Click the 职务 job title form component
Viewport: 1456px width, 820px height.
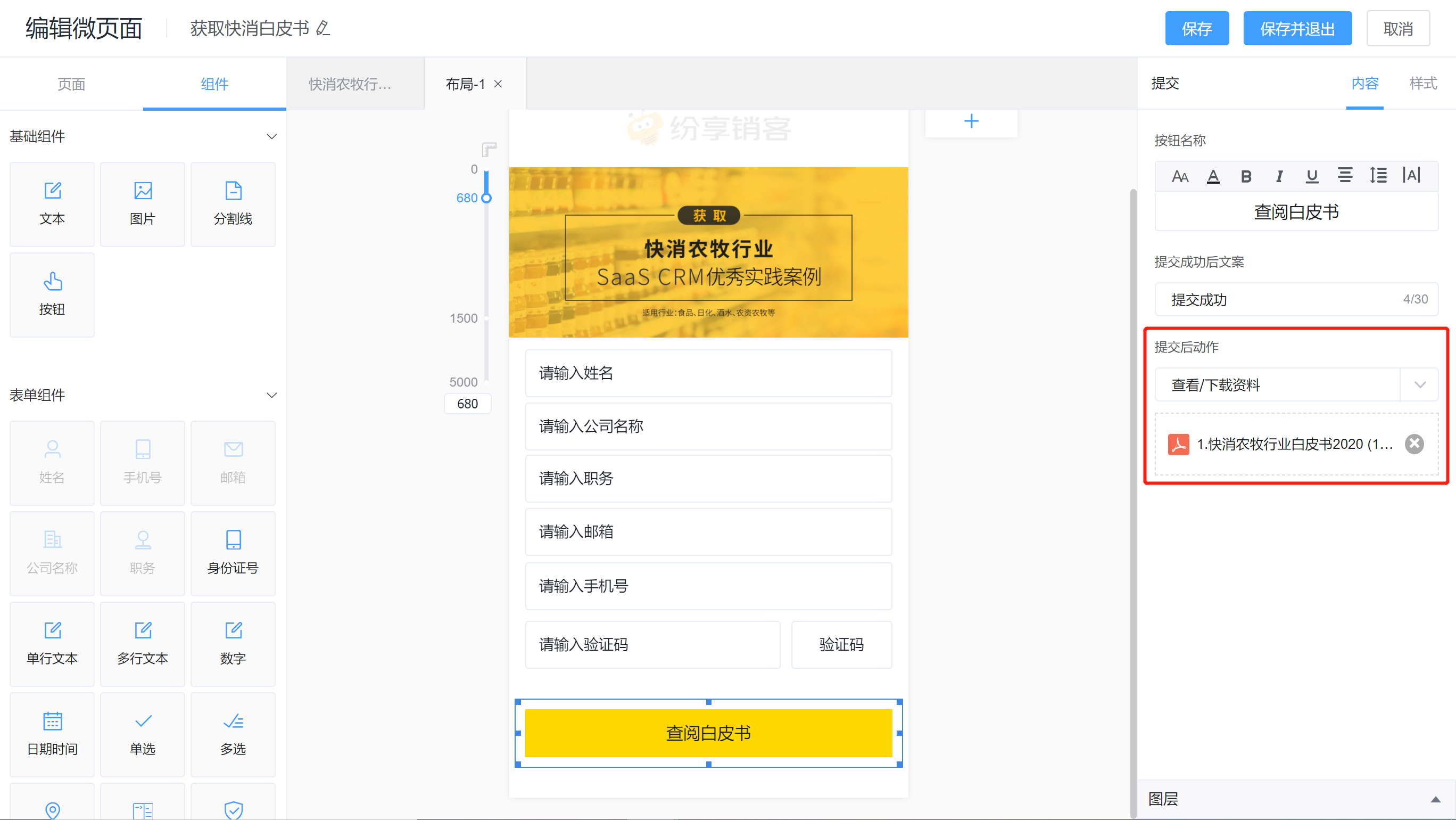point(143,554)
